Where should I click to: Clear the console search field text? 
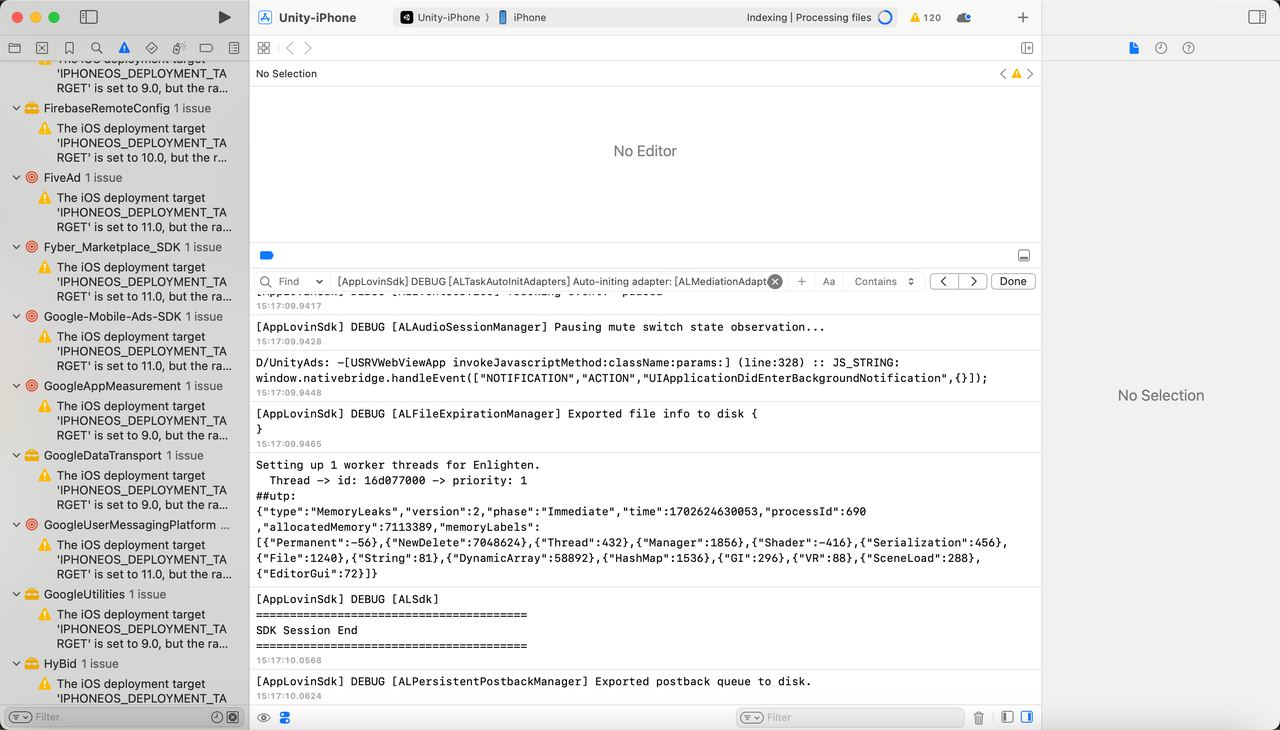tap(775, 282)
